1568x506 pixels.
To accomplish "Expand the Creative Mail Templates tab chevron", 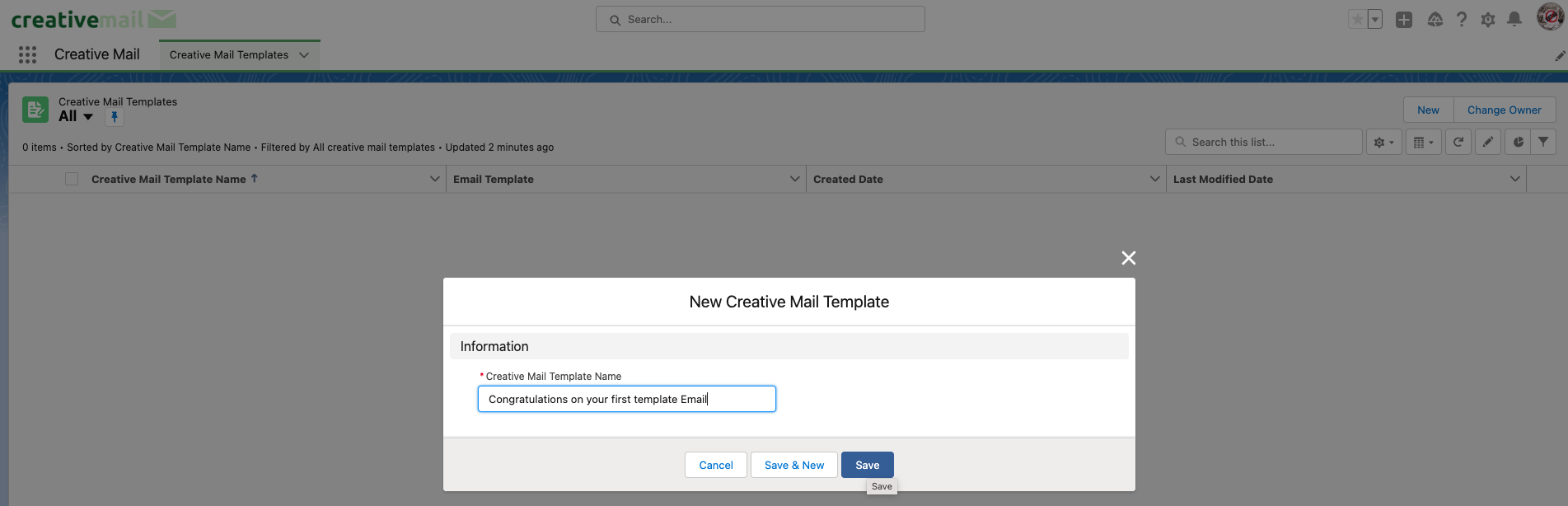I will (x=304, y=55).
